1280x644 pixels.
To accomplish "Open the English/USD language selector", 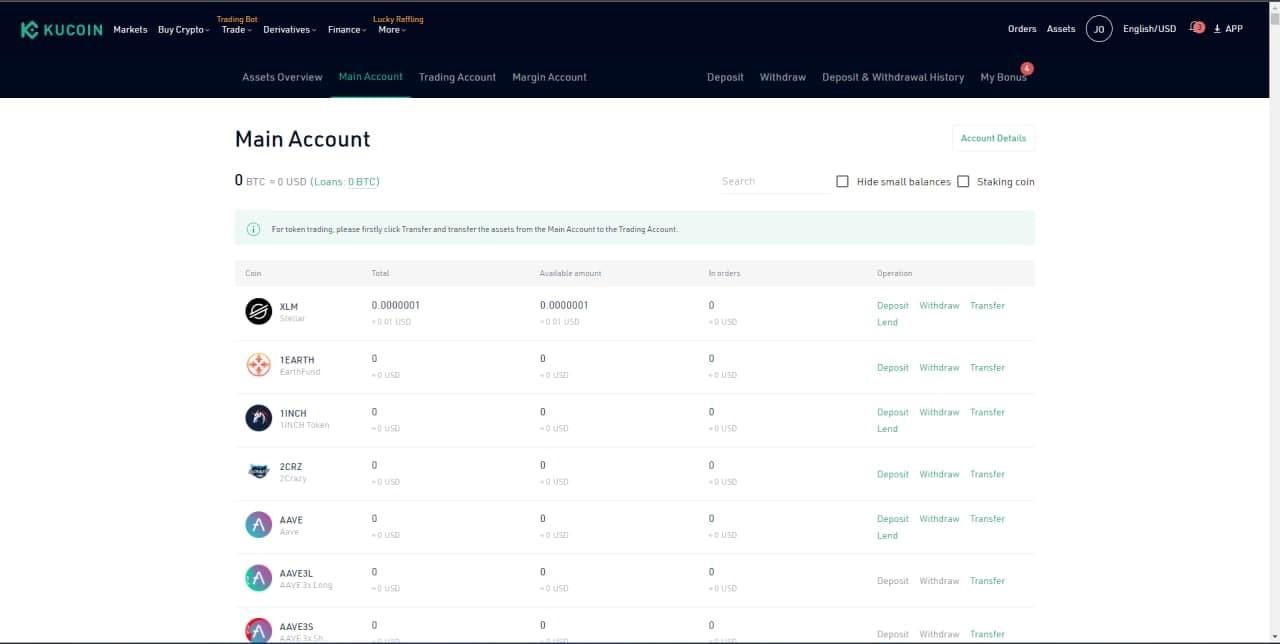I will pyautogui.click(x=1149, y=29).
